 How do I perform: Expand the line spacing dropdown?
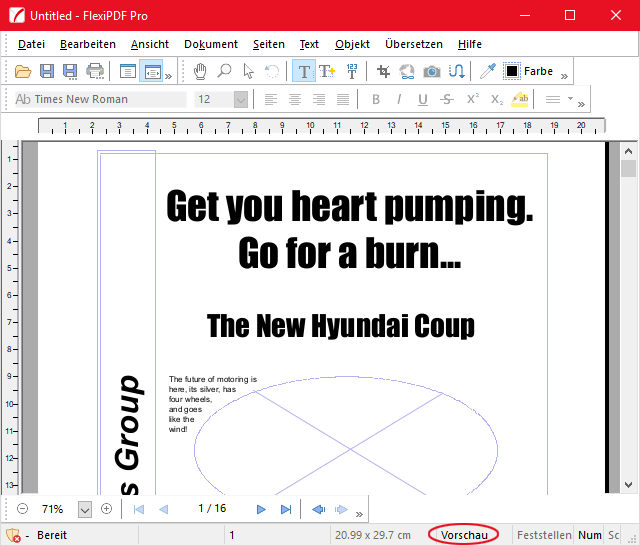(x=570, y=99)
